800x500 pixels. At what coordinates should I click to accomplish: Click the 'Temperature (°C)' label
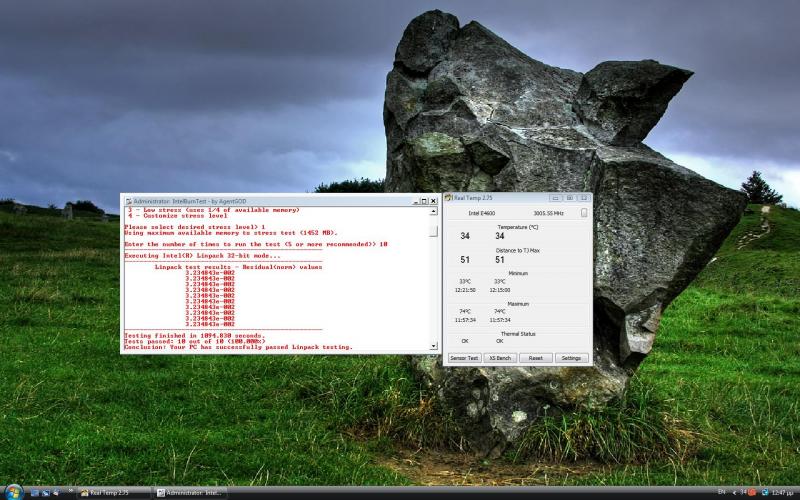click(517, 227)
